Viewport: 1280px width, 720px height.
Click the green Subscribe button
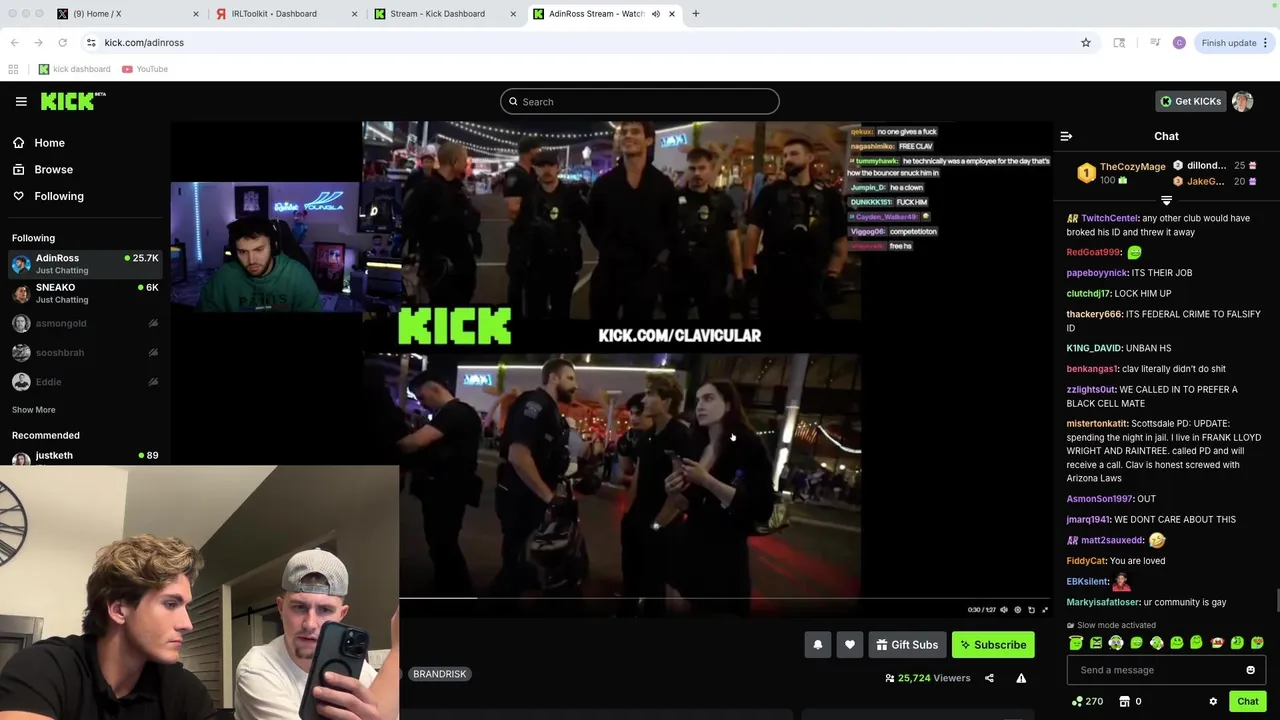pyautogui.click(x=993, y=645)
